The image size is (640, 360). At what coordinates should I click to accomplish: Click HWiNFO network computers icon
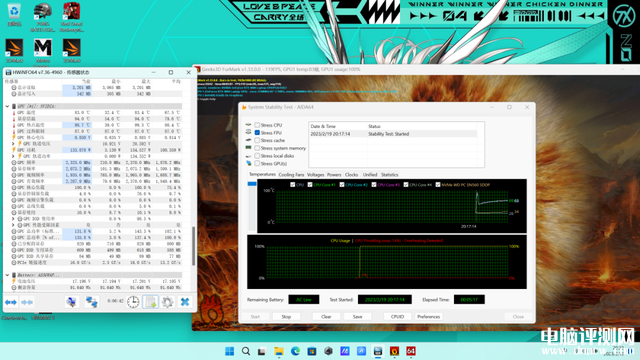91,302
